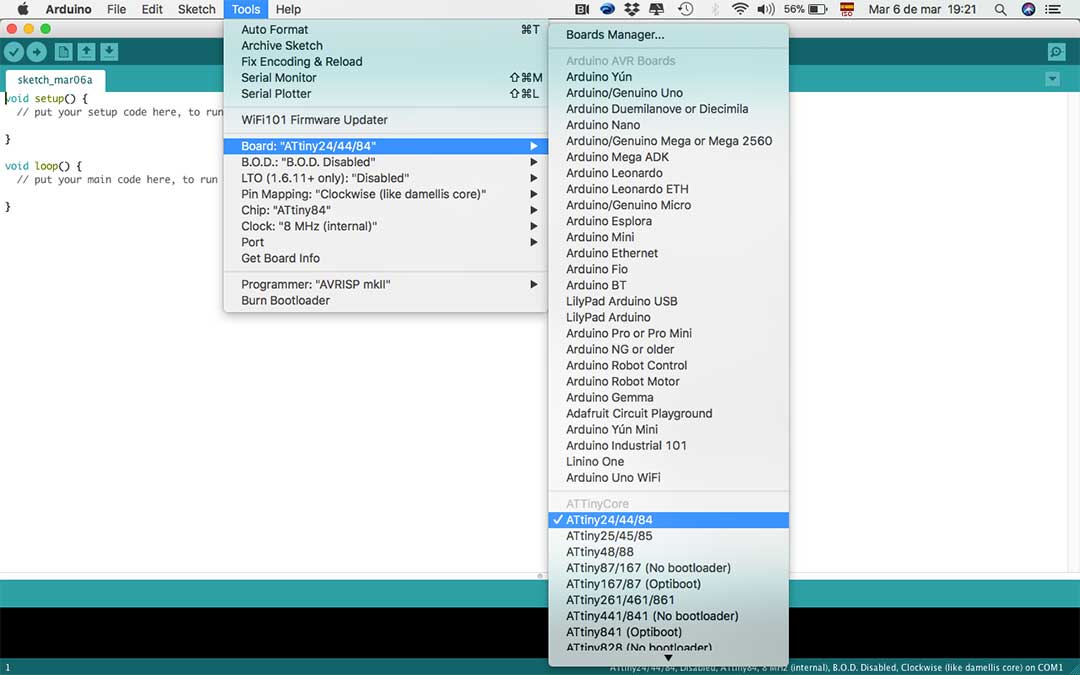Select ATtiny87/167 (No bootloader) board

(x=669, y=568)
